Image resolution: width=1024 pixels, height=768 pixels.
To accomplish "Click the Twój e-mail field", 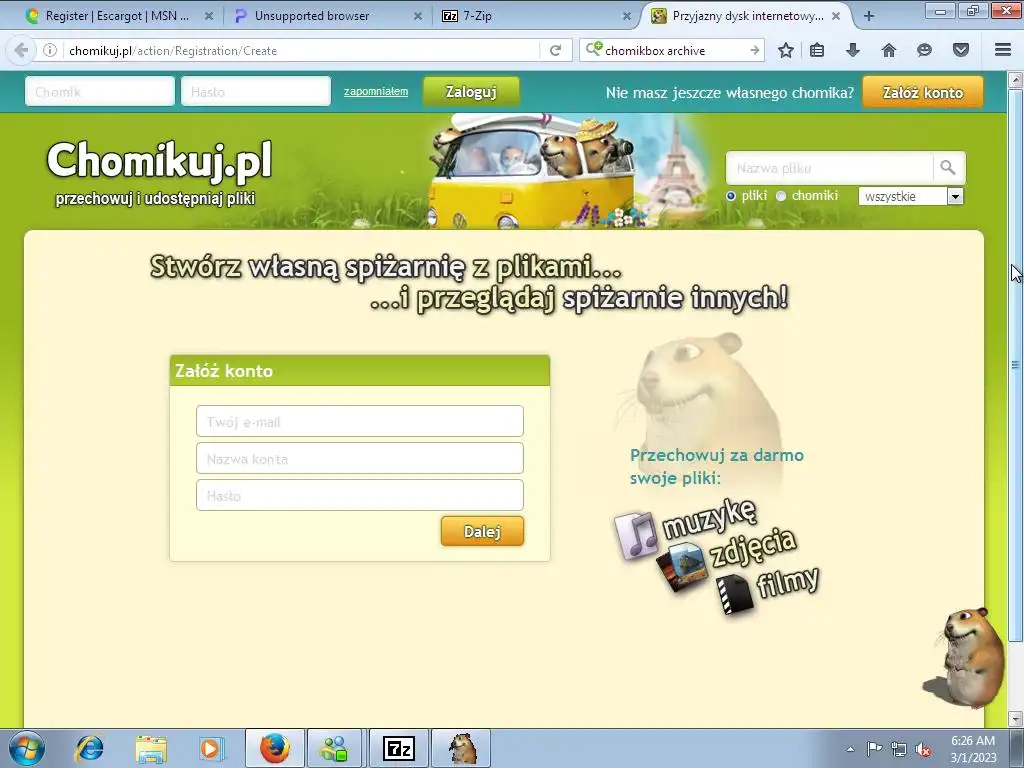I will [x=360, y=421].
